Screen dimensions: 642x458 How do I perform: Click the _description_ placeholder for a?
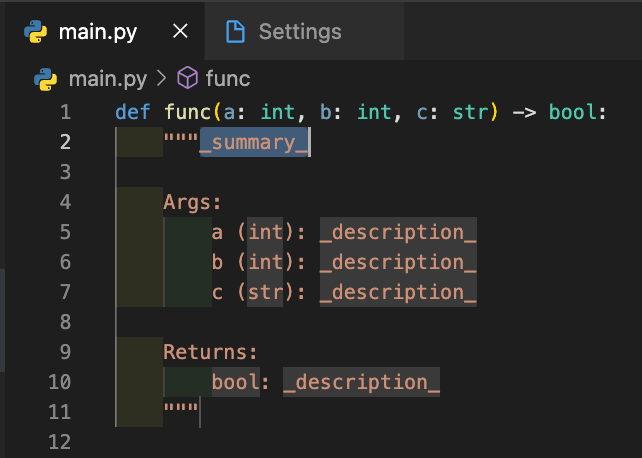click(x=398, y=232)
